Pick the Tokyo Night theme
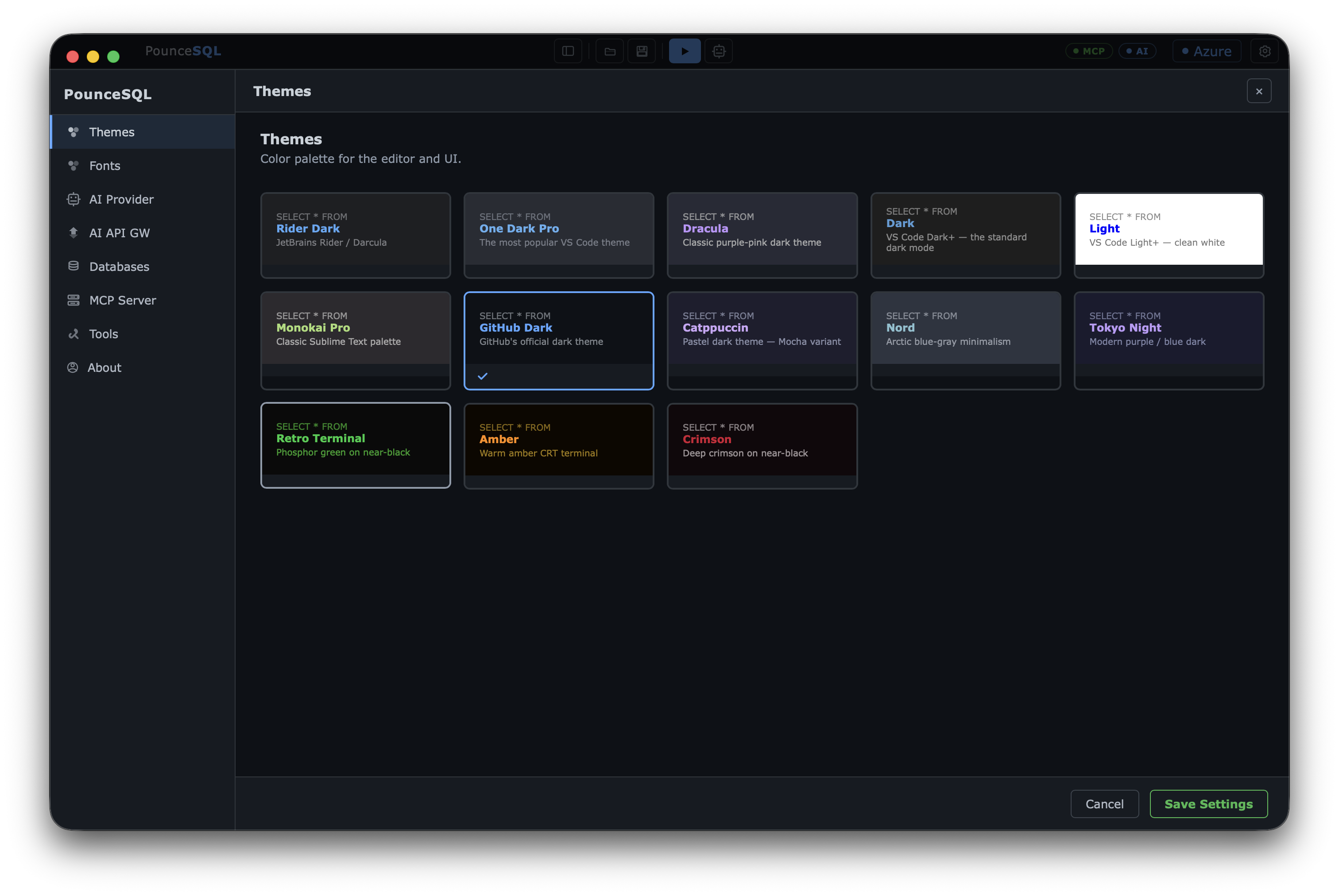The width and height of the screenshot is (1339, 896). [x=1169, y=340]
